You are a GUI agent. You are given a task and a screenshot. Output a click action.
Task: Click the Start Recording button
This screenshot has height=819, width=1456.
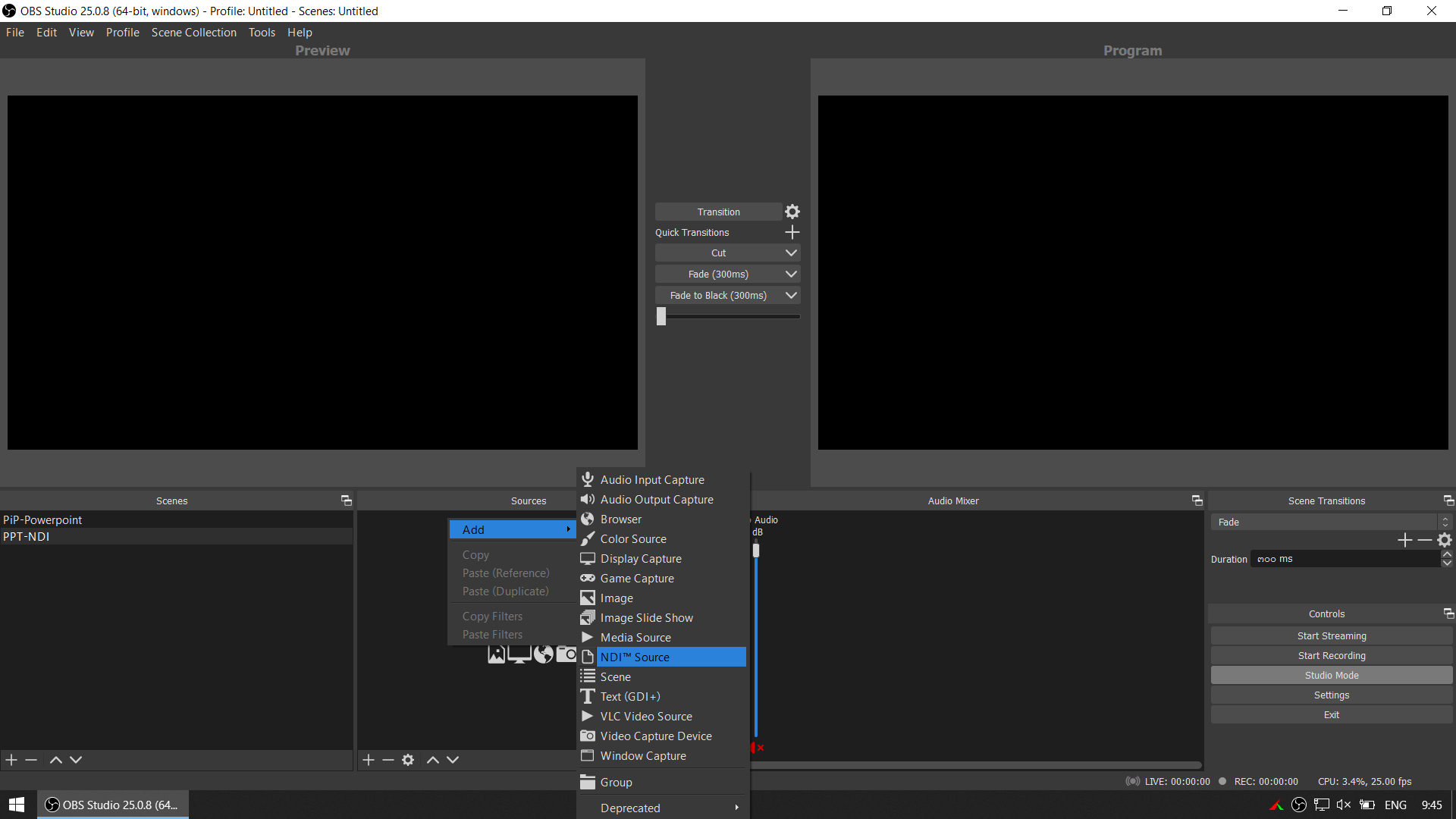point(1331,655)
